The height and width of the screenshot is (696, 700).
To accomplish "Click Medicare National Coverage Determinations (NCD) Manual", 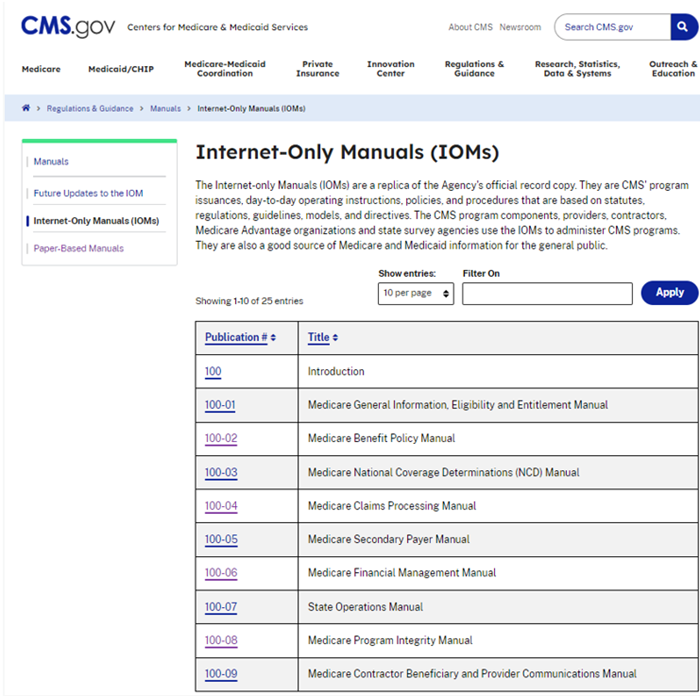I will [x=444, y=472].
